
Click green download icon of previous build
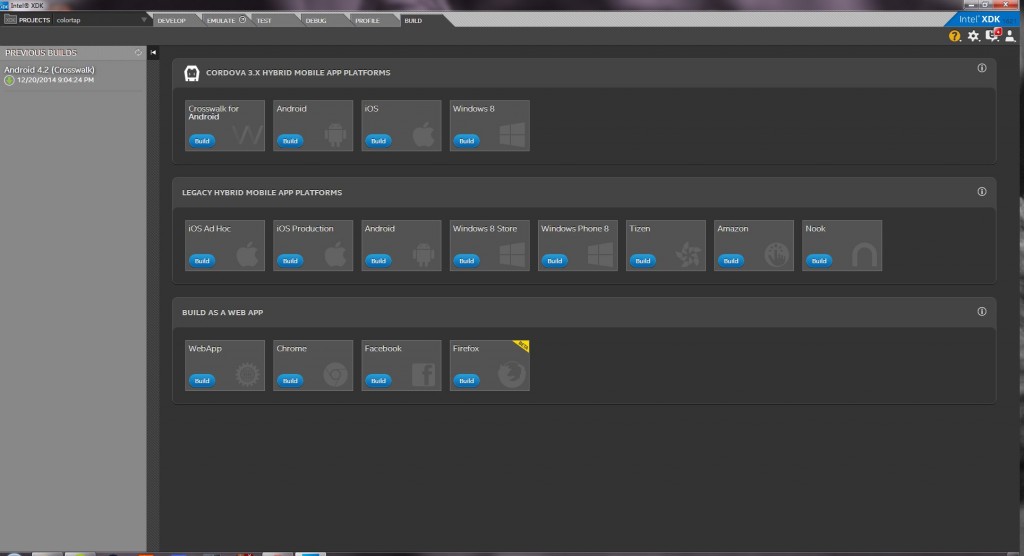point(9,80)
